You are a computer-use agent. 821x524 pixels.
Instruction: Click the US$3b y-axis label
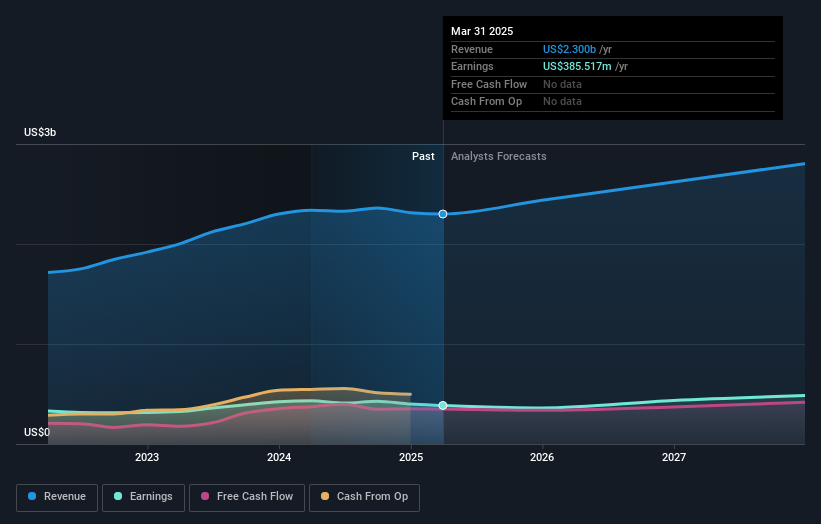[40, 132]
